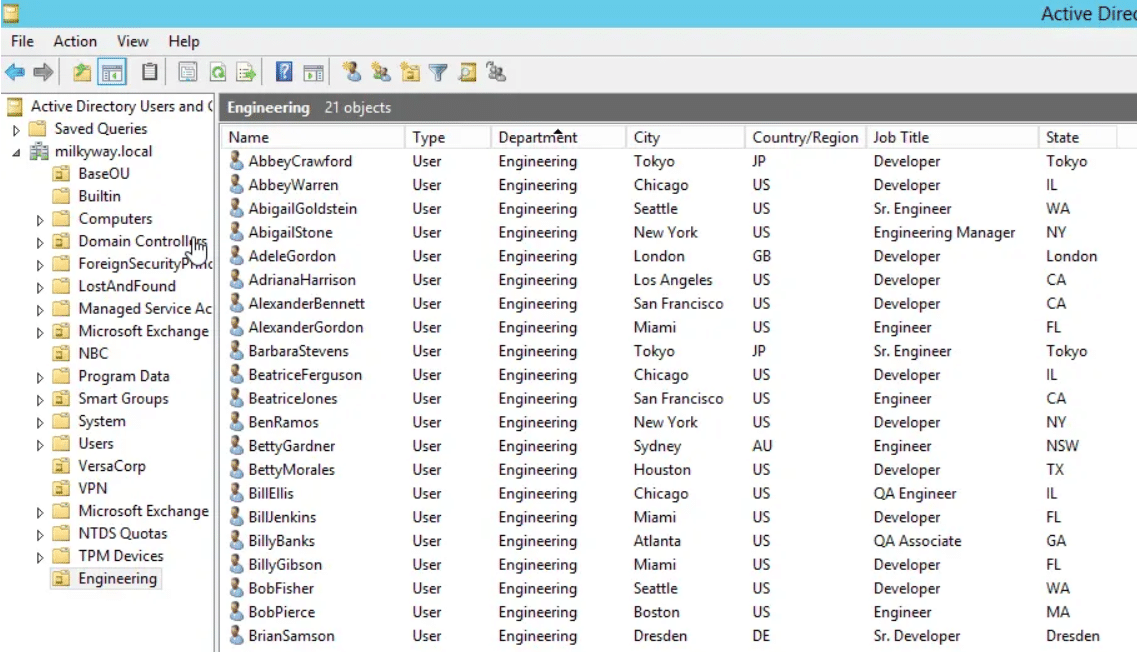The width and height of the screenshot is (1137, 652).
Task: Sort by the State column header
Action: point(1077,137)
